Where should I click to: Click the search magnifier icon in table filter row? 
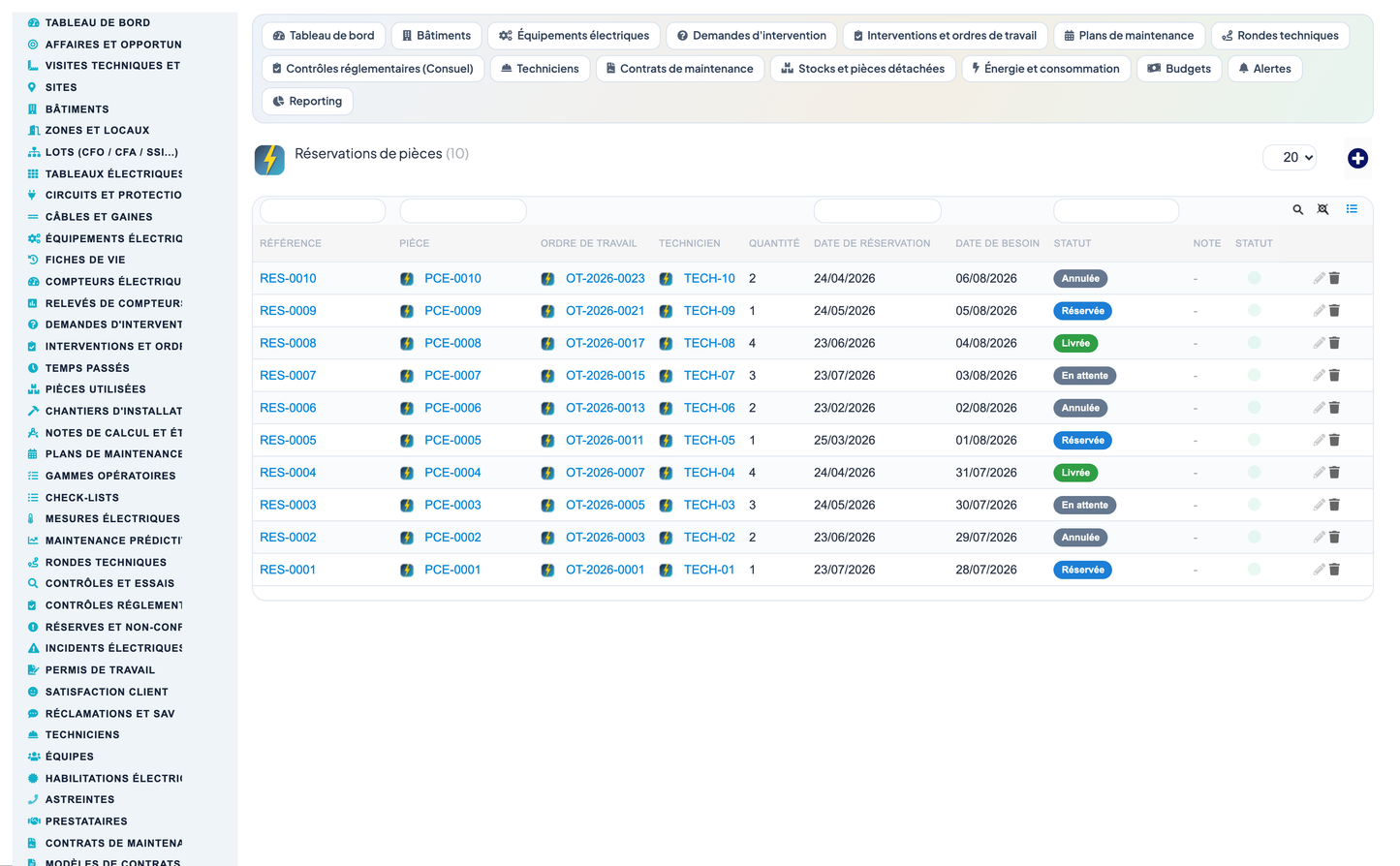click(x=1298, y=209)
